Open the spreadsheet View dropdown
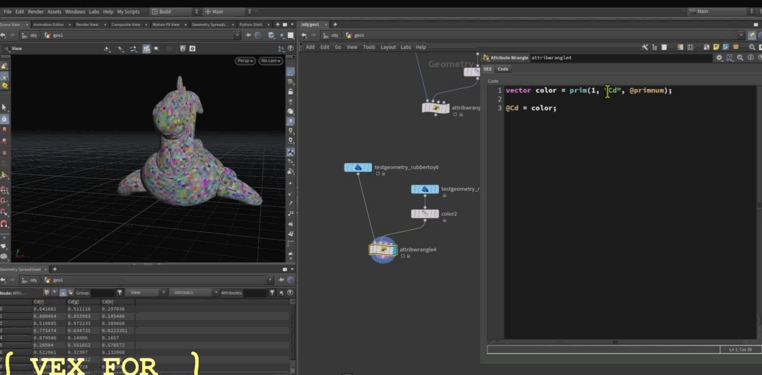 pos(146,293)
